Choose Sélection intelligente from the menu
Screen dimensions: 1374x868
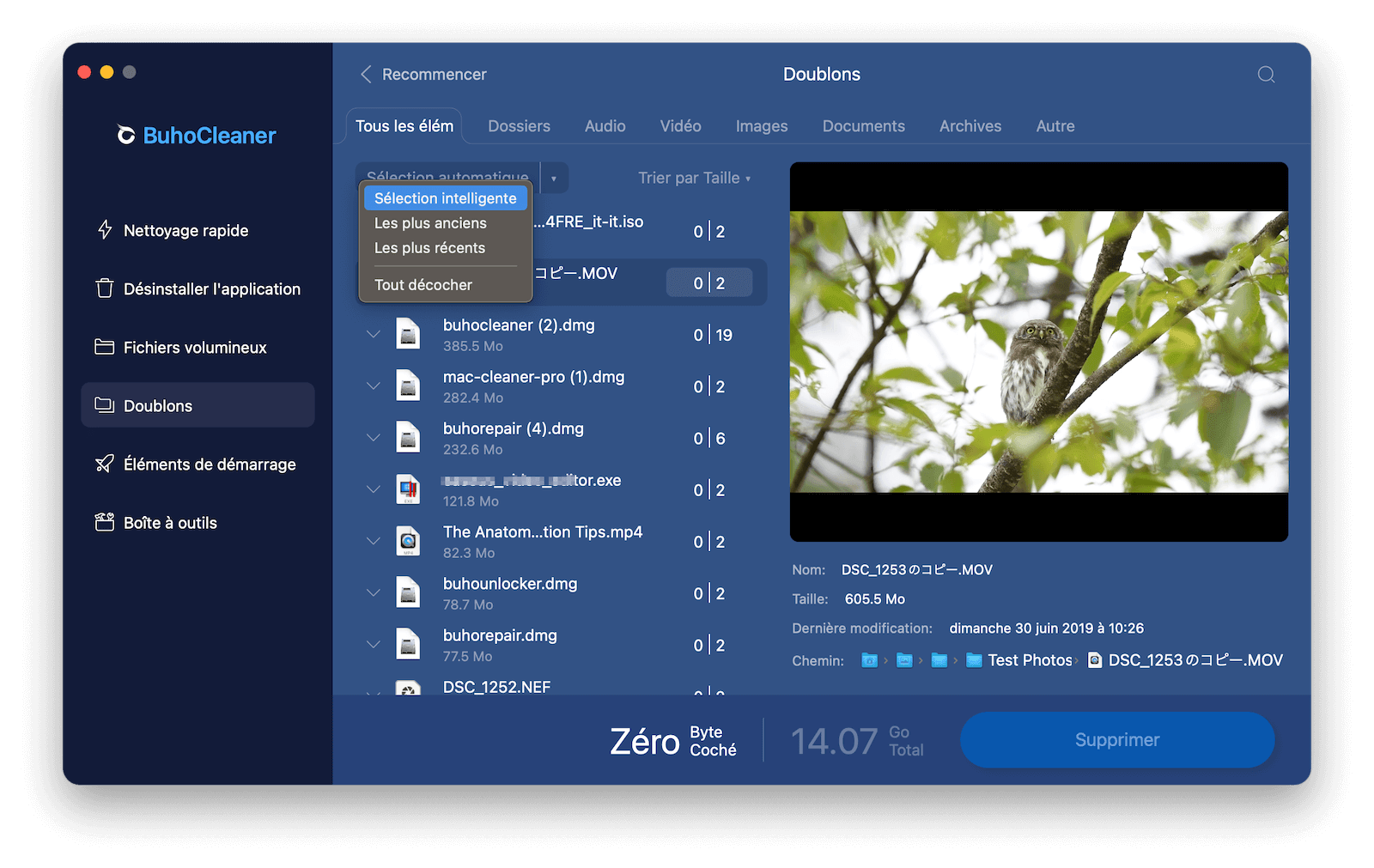[x=446, y=198]
